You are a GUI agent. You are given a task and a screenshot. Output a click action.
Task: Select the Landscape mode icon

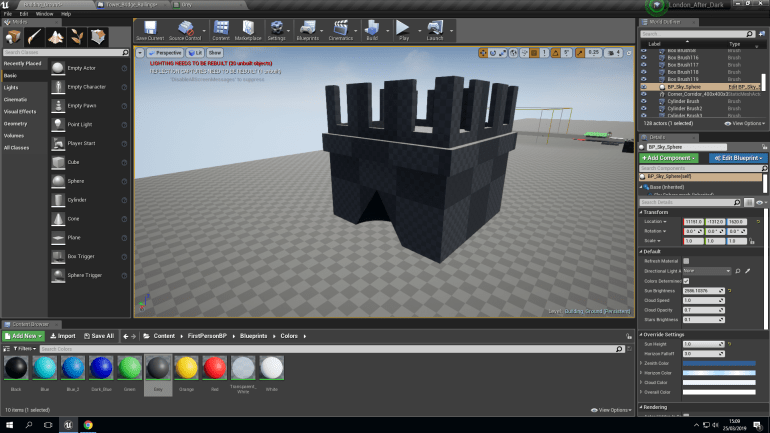tap(55, 37)
